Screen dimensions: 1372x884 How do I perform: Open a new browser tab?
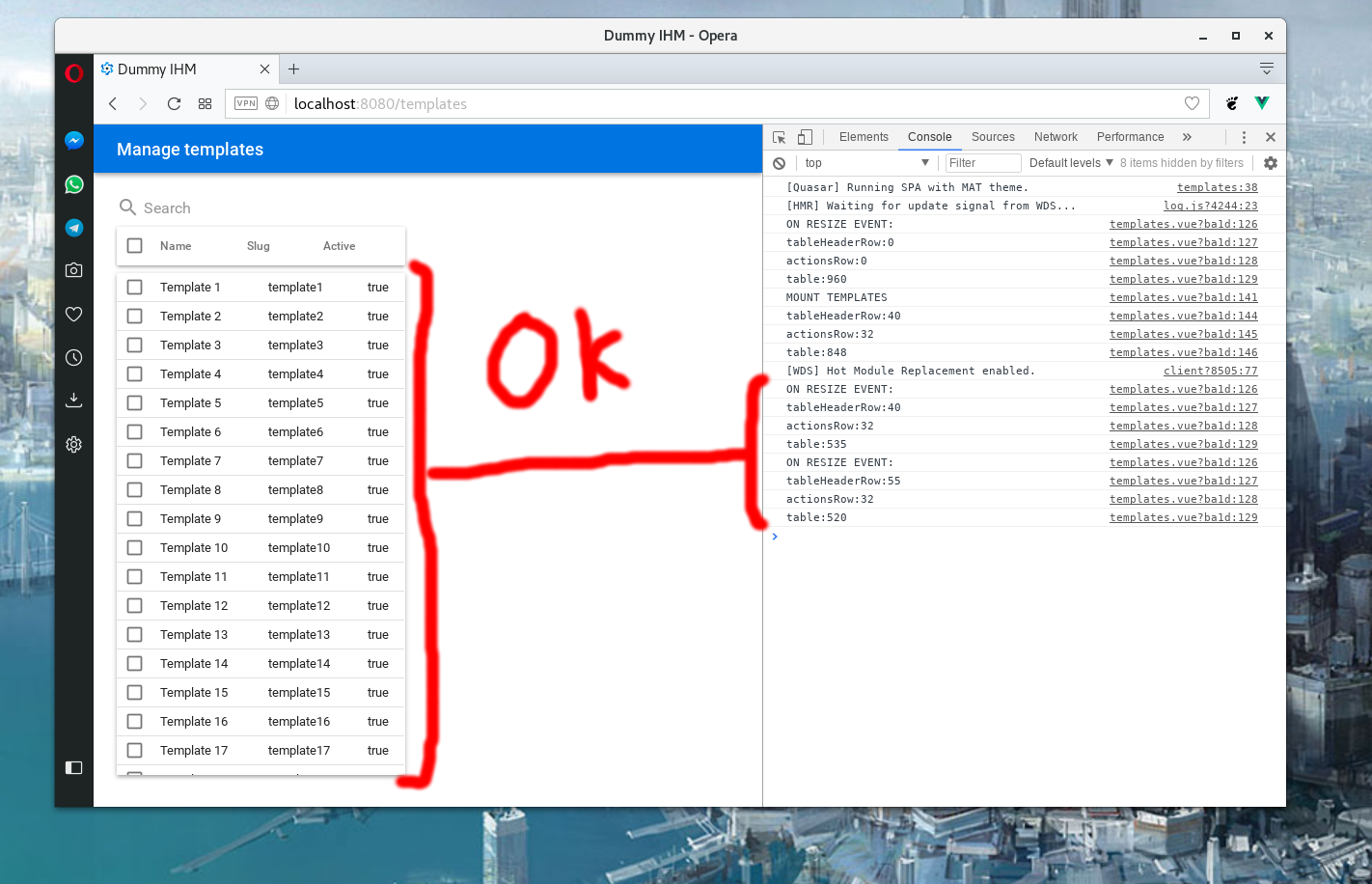[x=294, y=69]
